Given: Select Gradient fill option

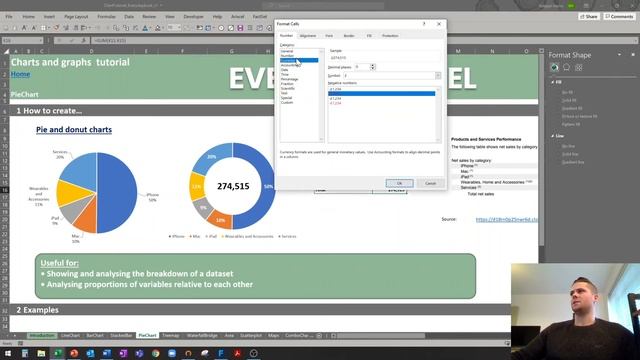Looking at the screenshot, I should coord(571,109).
